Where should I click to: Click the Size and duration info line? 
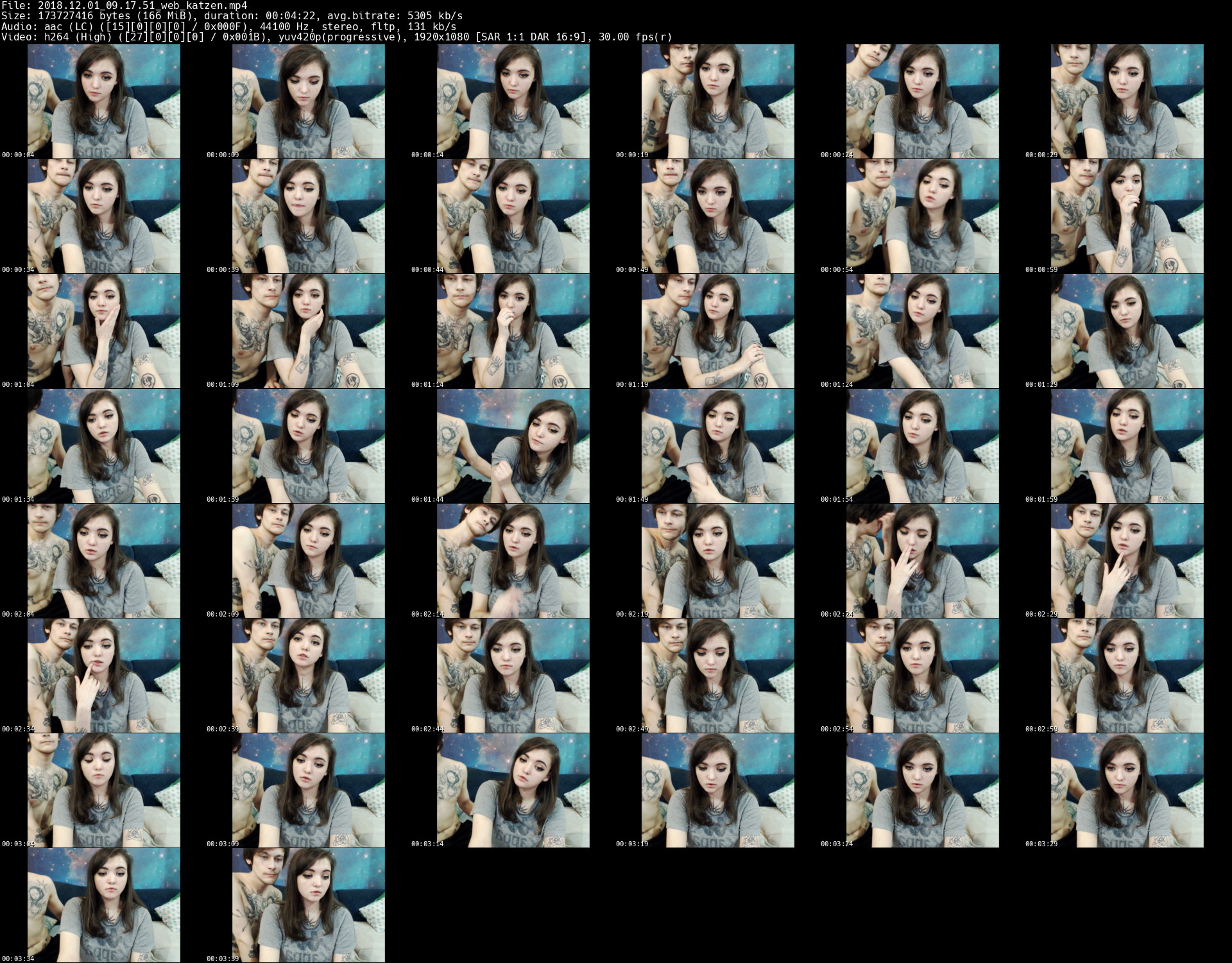click(x=231, y=16)
